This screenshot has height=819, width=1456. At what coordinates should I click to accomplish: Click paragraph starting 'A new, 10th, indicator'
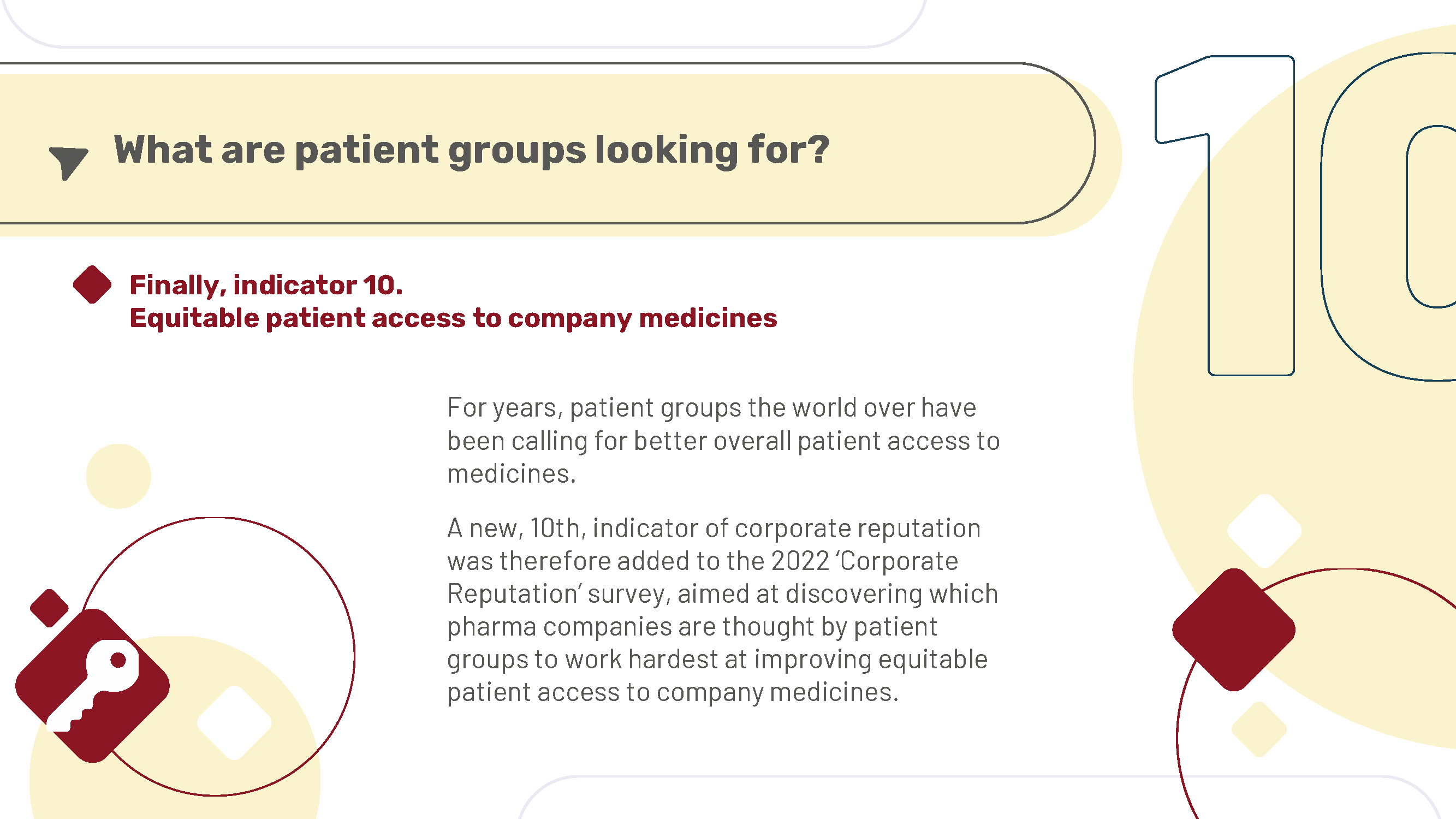pyautogui.click(x=722, y=610)
